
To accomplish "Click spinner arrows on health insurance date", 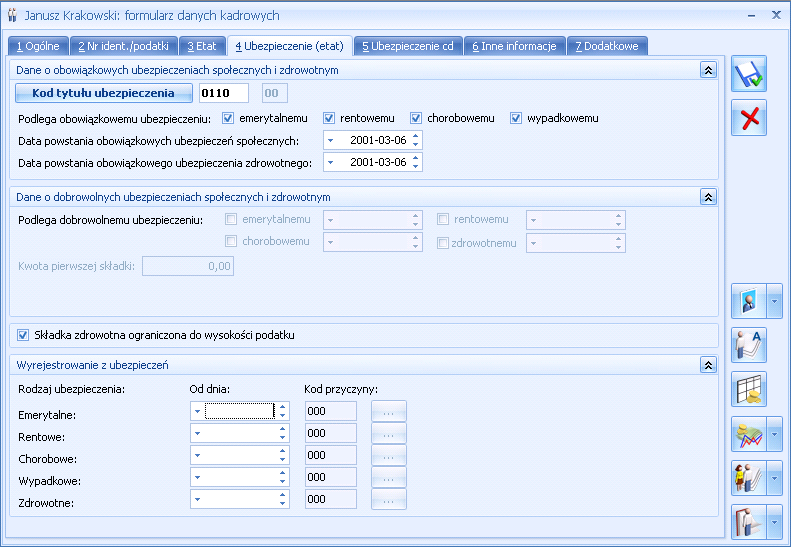I will tap(416, 162).
